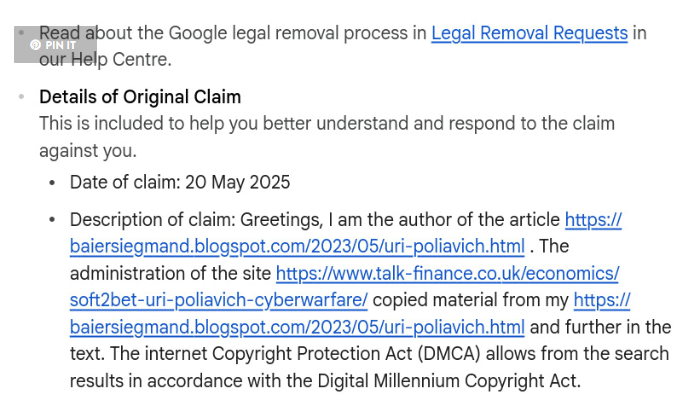Screen dimensions: 699x419
Task: Click the bullet beside Date of claim
Action: coord(52,183)
